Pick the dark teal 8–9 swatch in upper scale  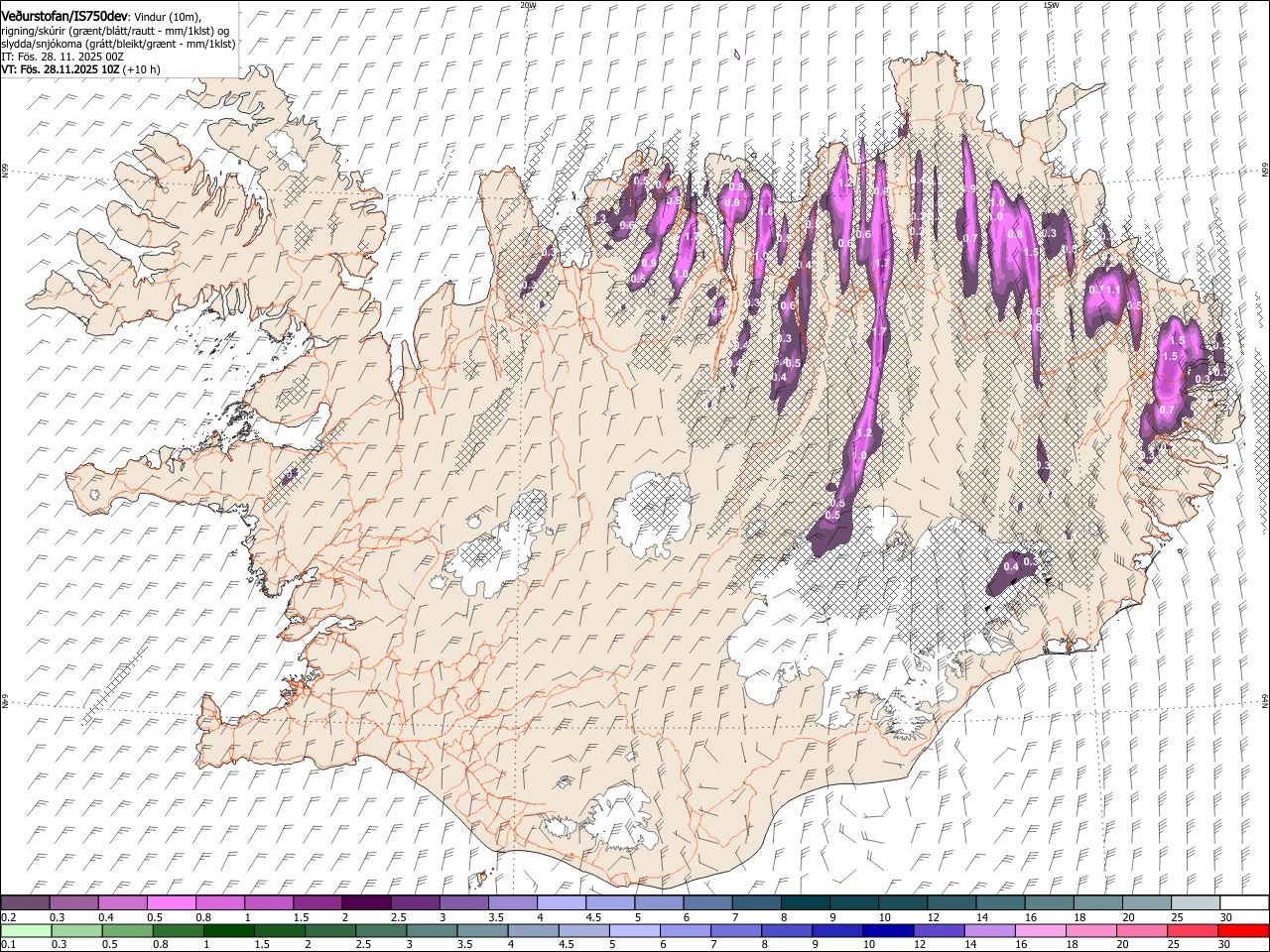tap(805, 902)
